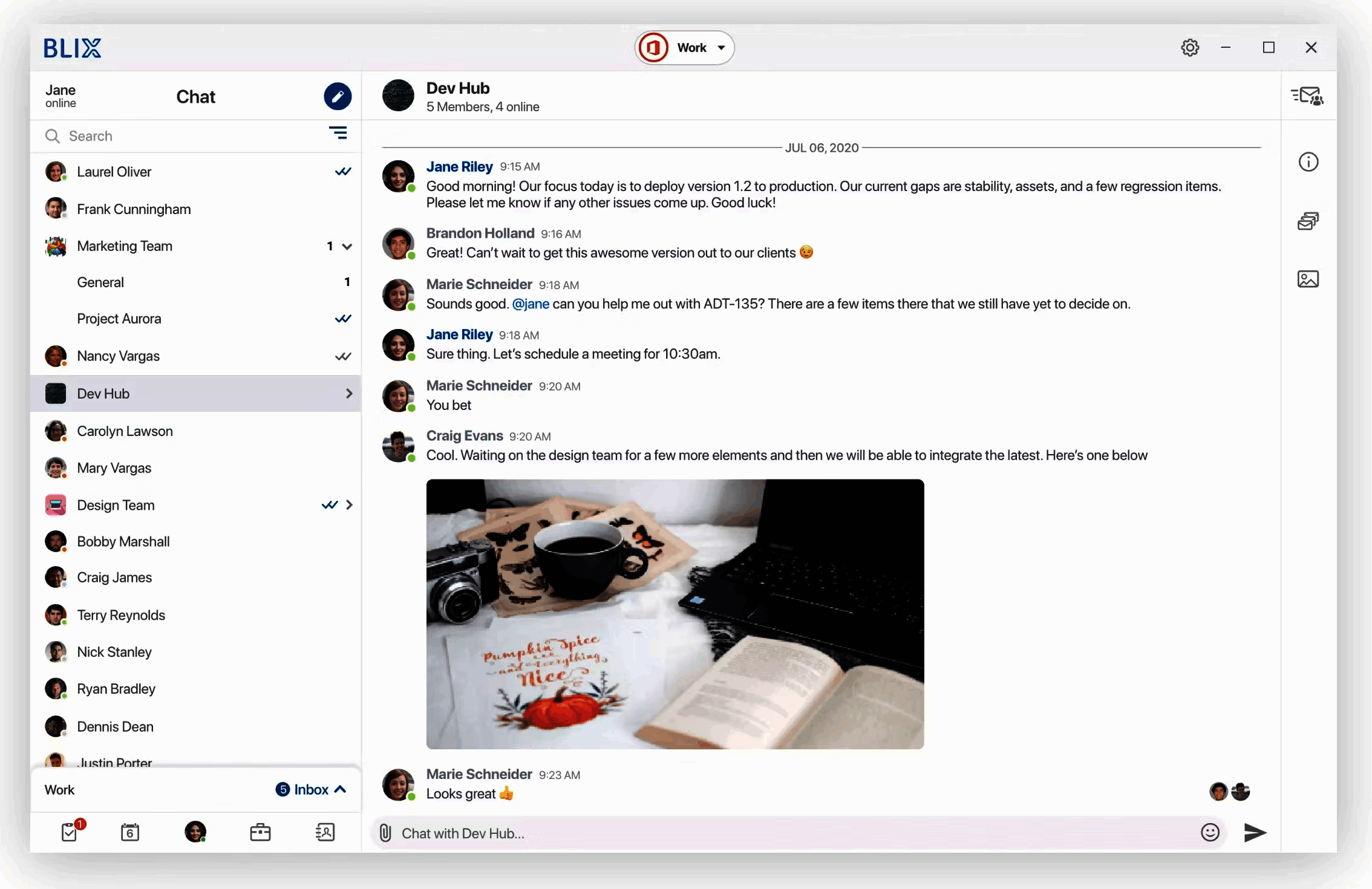Attach a file with the paperclip icon

click(385, 832)
